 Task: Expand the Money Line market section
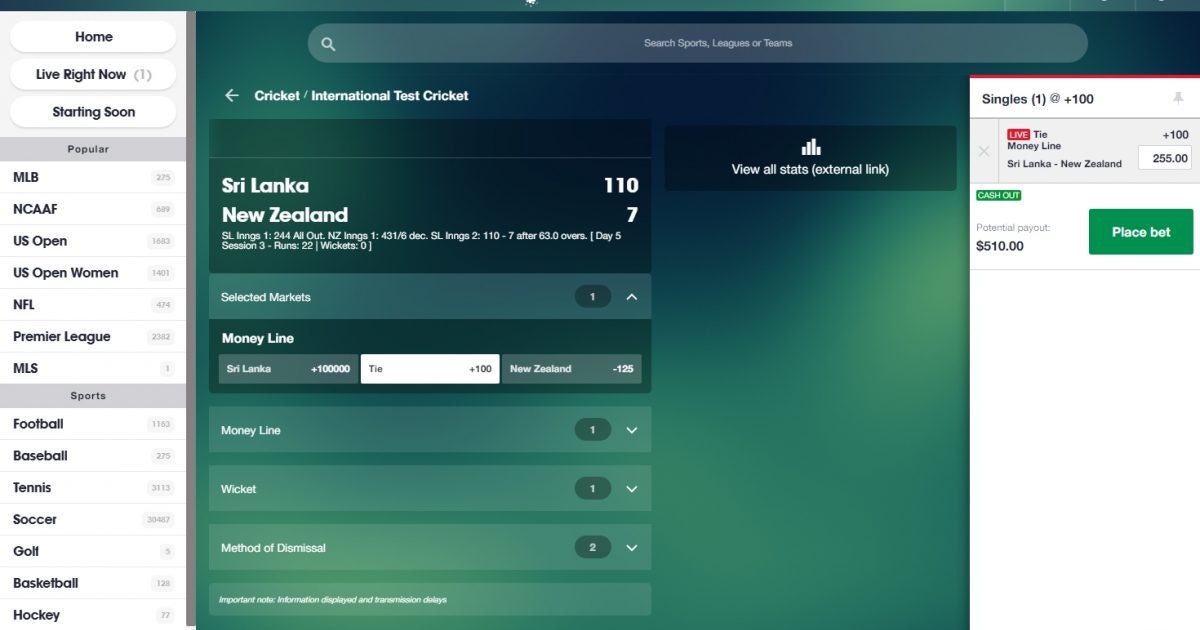(631, 430)
